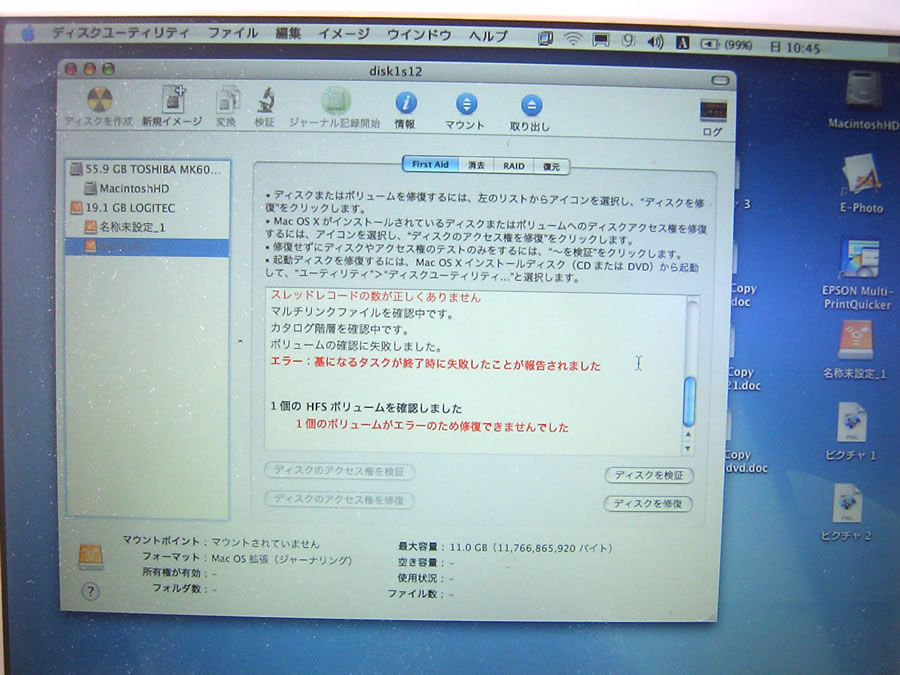This screenshot has height=675, width=900.
Task: Open the Apple menu
Action: (28, 34)
